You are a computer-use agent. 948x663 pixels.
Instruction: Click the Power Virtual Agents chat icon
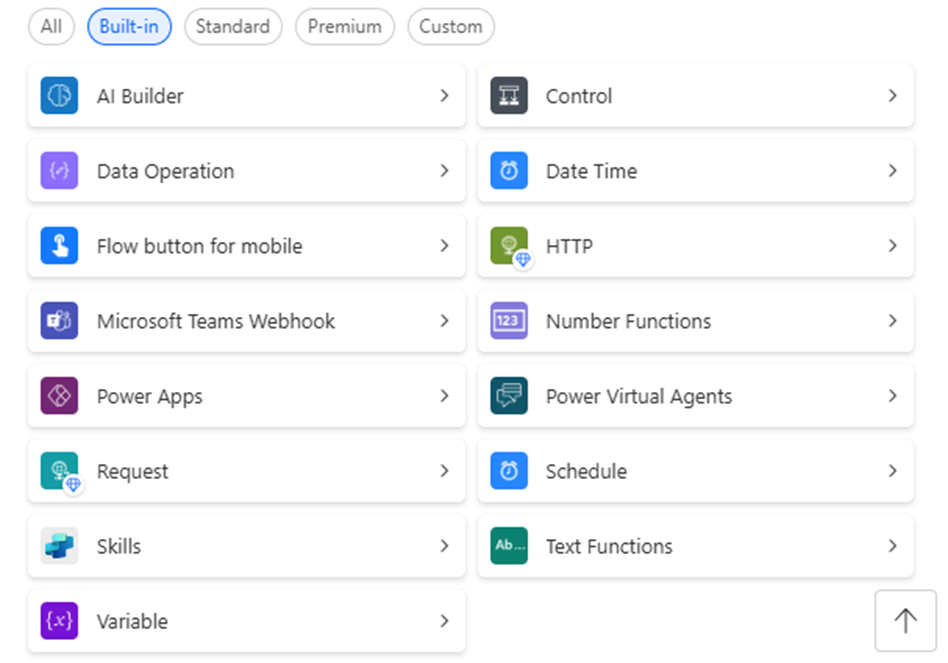pos(508,395)
